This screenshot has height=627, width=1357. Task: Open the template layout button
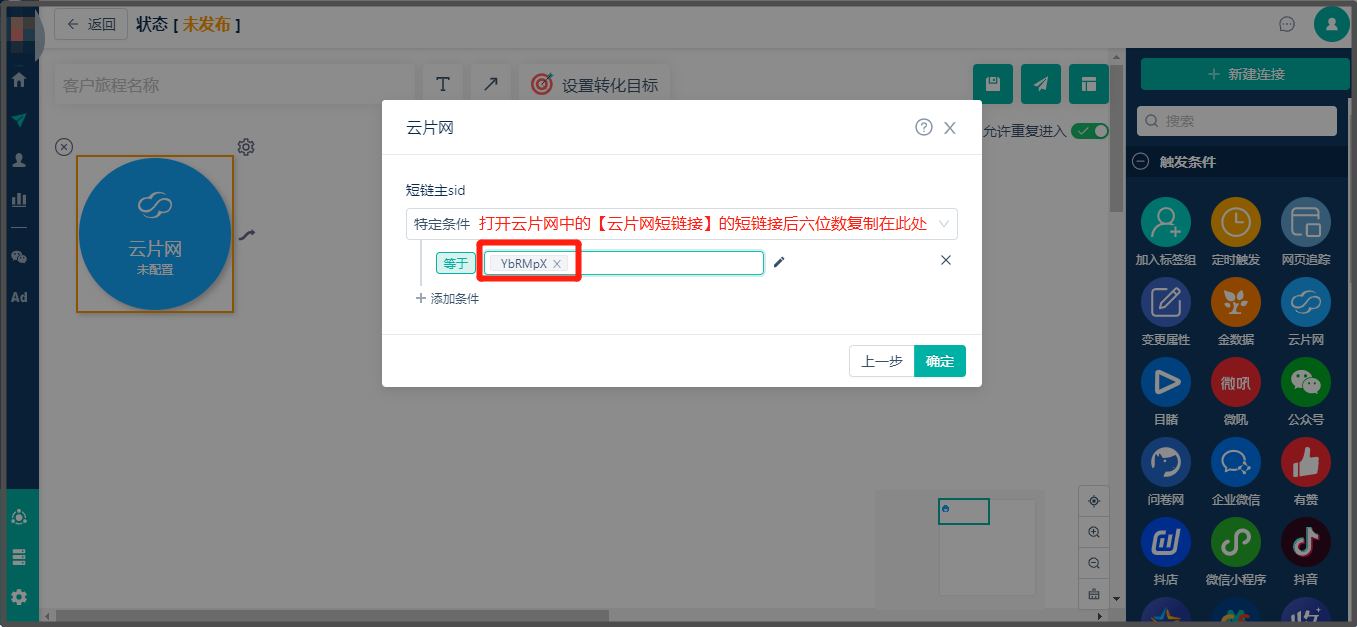(x=1089, y=85)
